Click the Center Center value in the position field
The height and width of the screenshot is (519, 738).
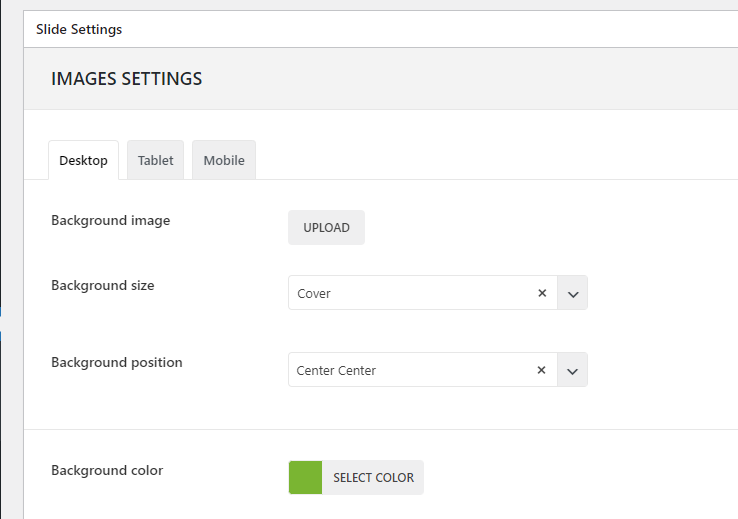[x=336, y=371]
